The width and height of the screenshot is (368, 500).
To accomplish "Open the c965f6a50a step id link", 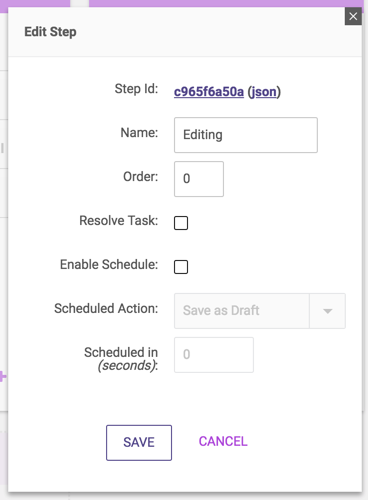I will [x=209, y=92].
